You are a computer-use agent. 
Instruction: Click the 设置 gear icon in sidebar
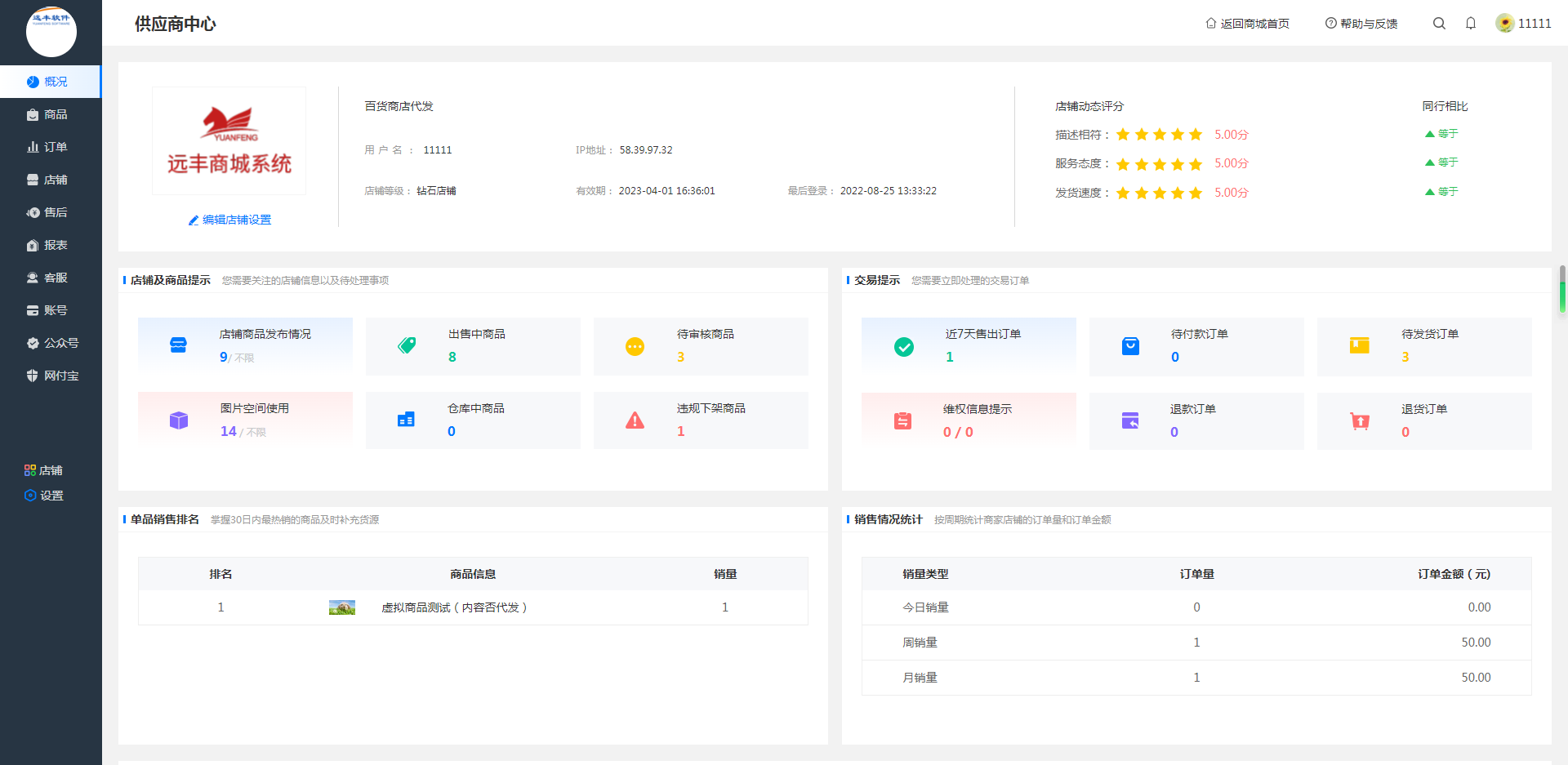(30, 496)
